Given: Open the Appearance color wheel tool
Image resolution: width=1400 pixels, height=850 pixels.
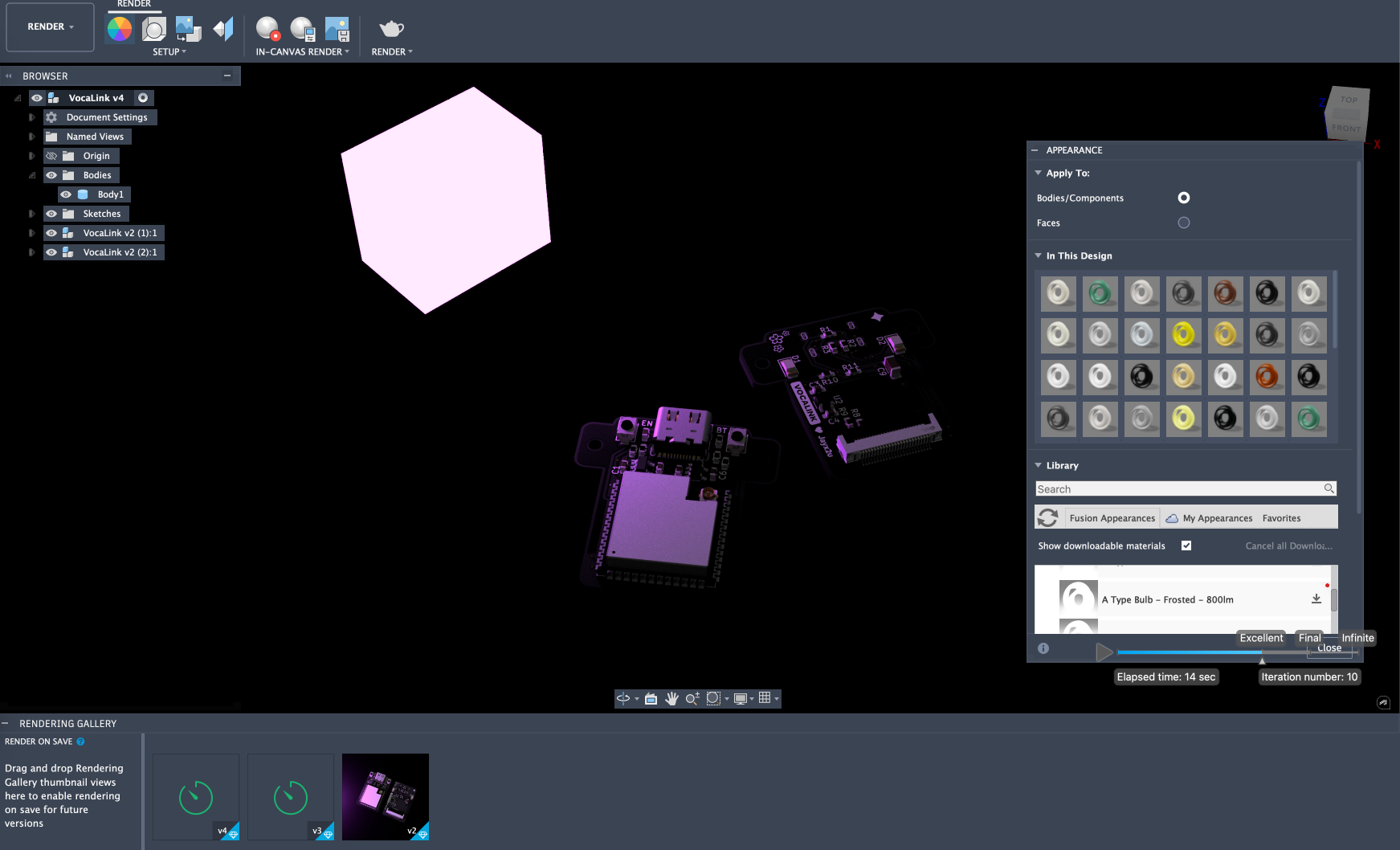Looking at the screenshot, I should pyautogui.click(x=120, y=30).
